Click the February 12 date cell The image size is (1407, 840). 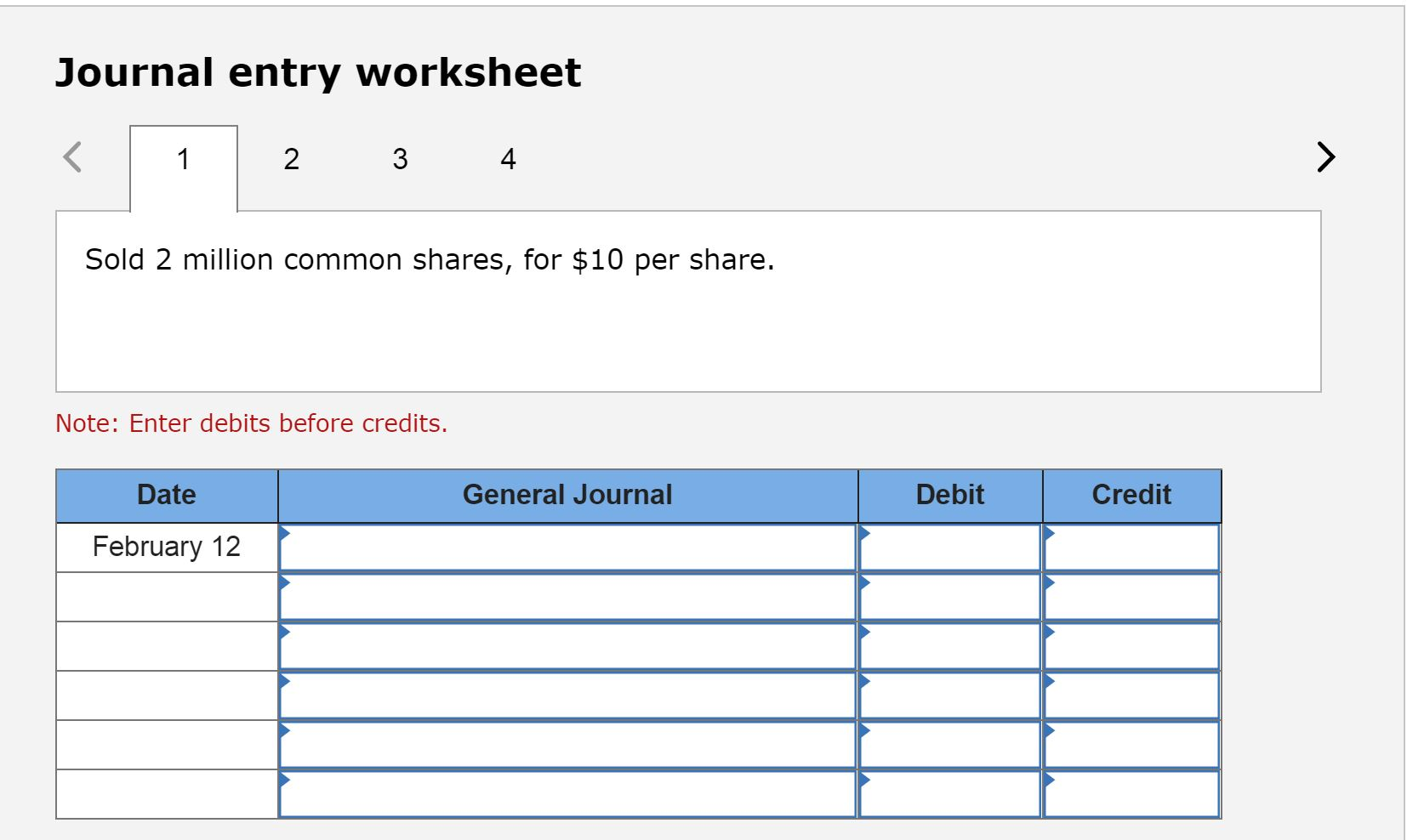tap(167, 547)
